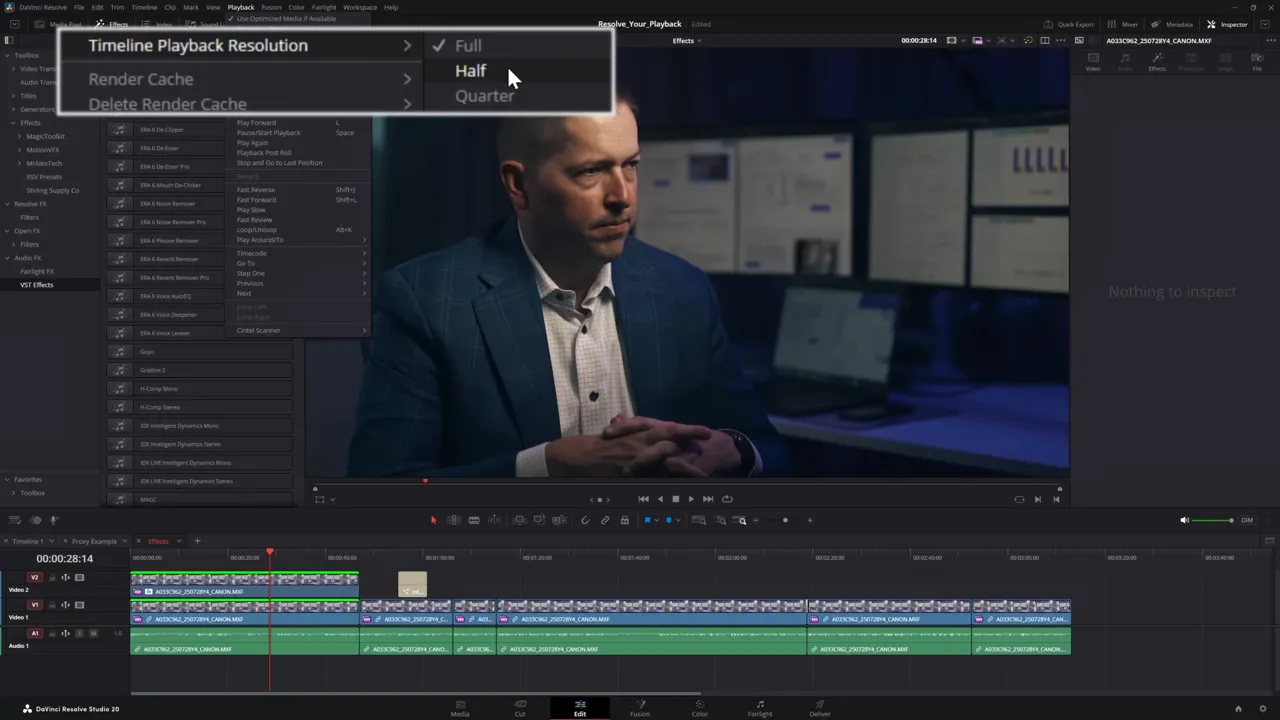
Task: Switch to the Timeline 1 tab
Action: 27,541
